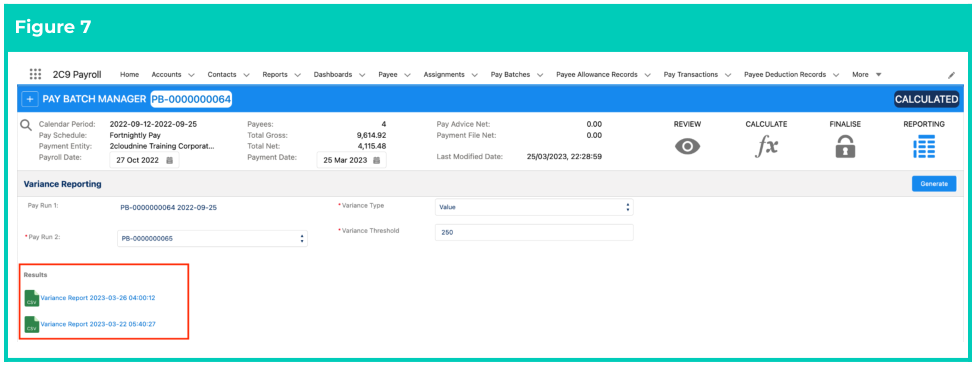Click the Payment Date field 25 Mar 2023
This screenshot has height=366, width=976.
pos(352,160)
